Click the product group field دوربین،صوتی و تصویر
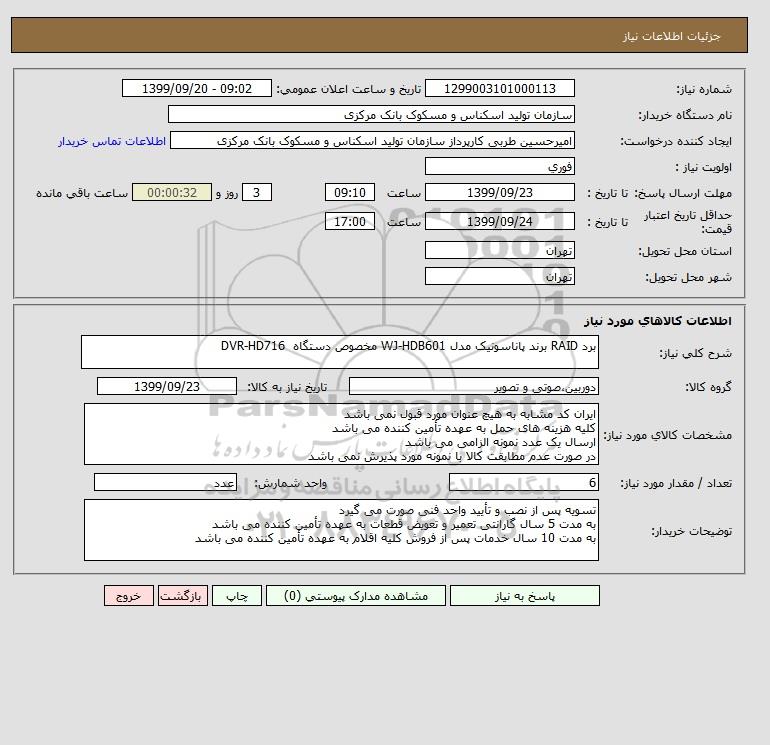The height and width of the screenshot is (745, 770). tap(473, 386)
